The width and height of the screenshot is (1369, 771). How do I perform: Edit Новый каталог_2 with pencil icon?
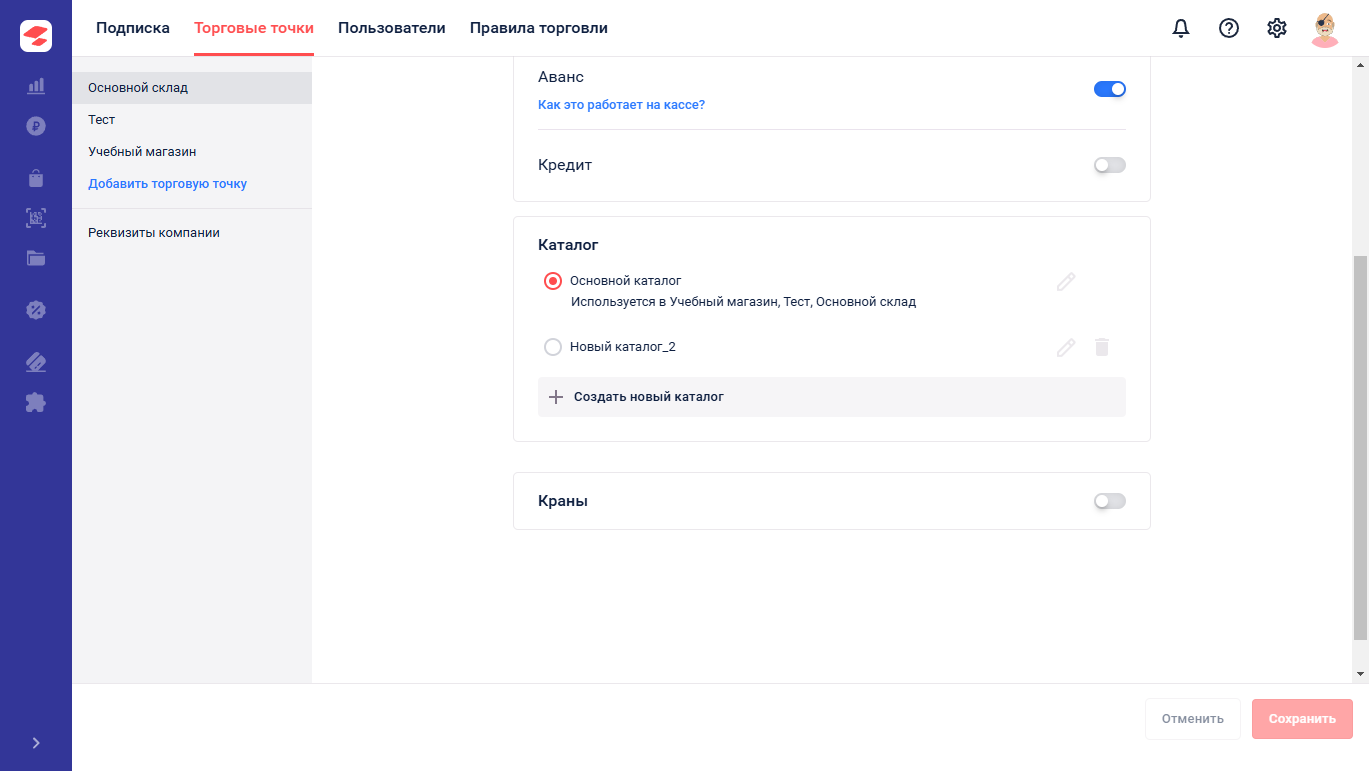(x=1066, y=347)
